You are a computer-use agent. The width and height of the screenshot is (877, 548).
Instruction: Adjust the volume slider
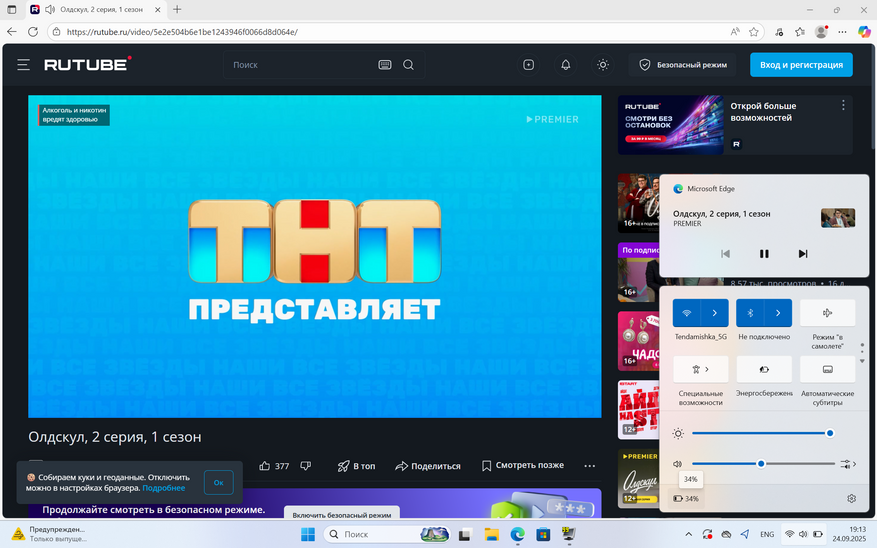763,464
